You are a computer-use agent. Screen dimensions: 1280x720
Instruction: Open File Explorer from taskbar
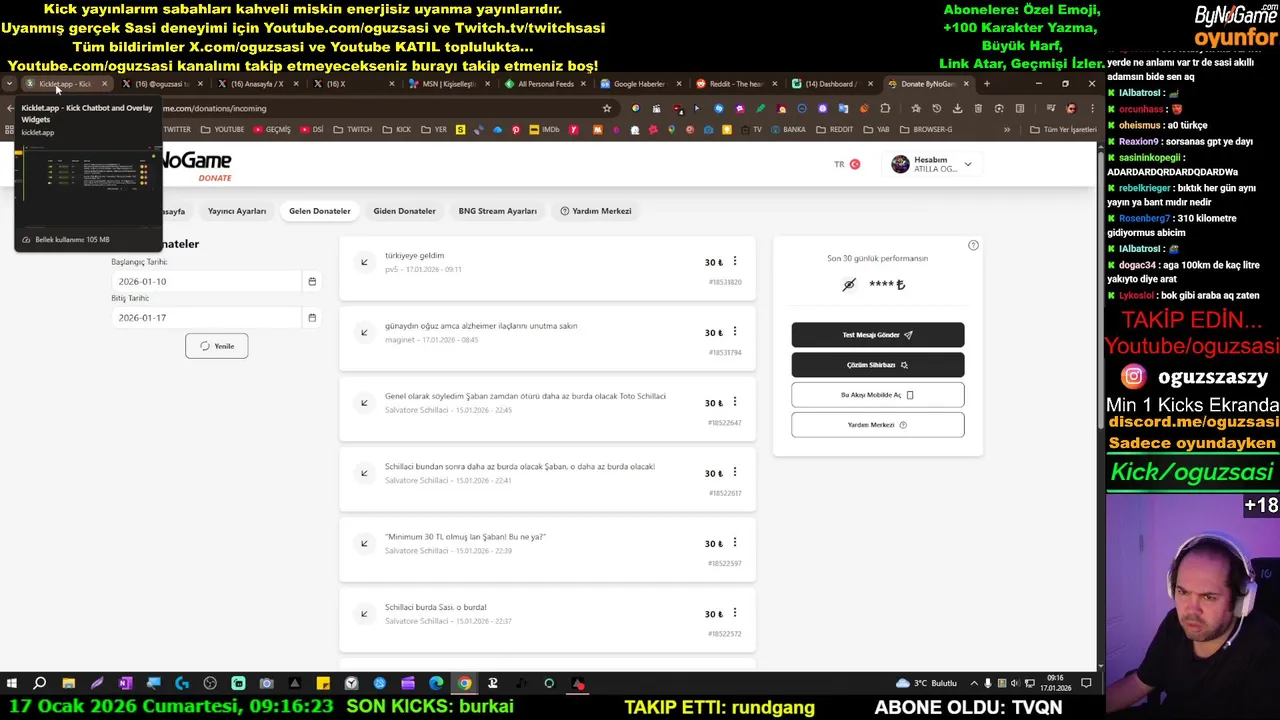[x=68, y=683]
